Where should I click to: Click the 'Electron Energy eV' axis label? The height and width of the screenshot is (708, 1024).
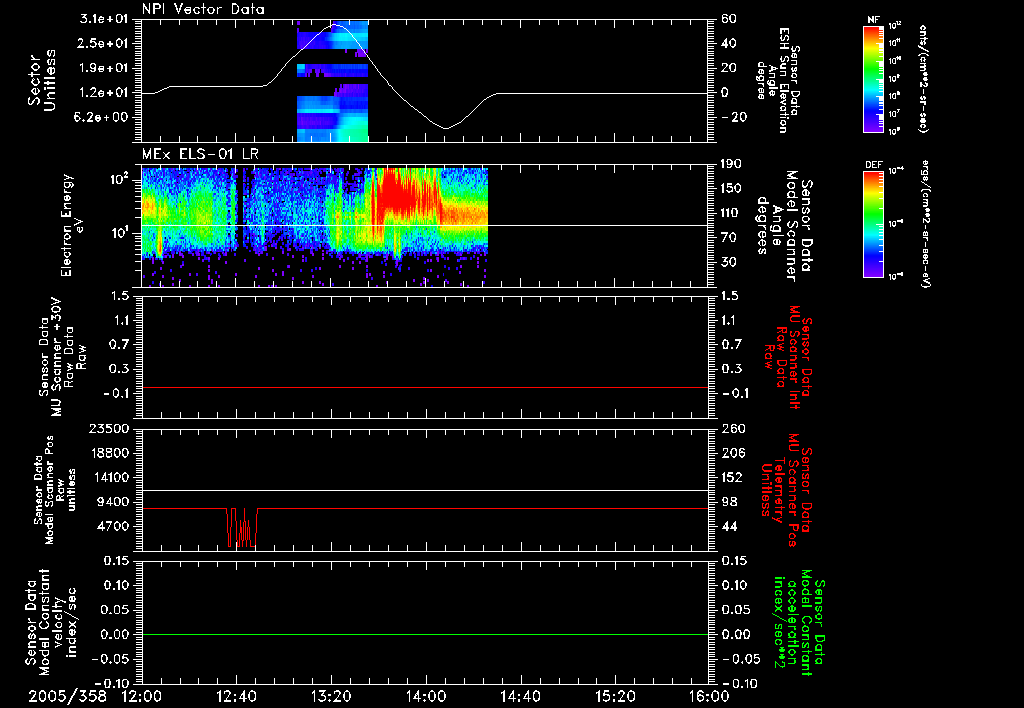[72, 225]
